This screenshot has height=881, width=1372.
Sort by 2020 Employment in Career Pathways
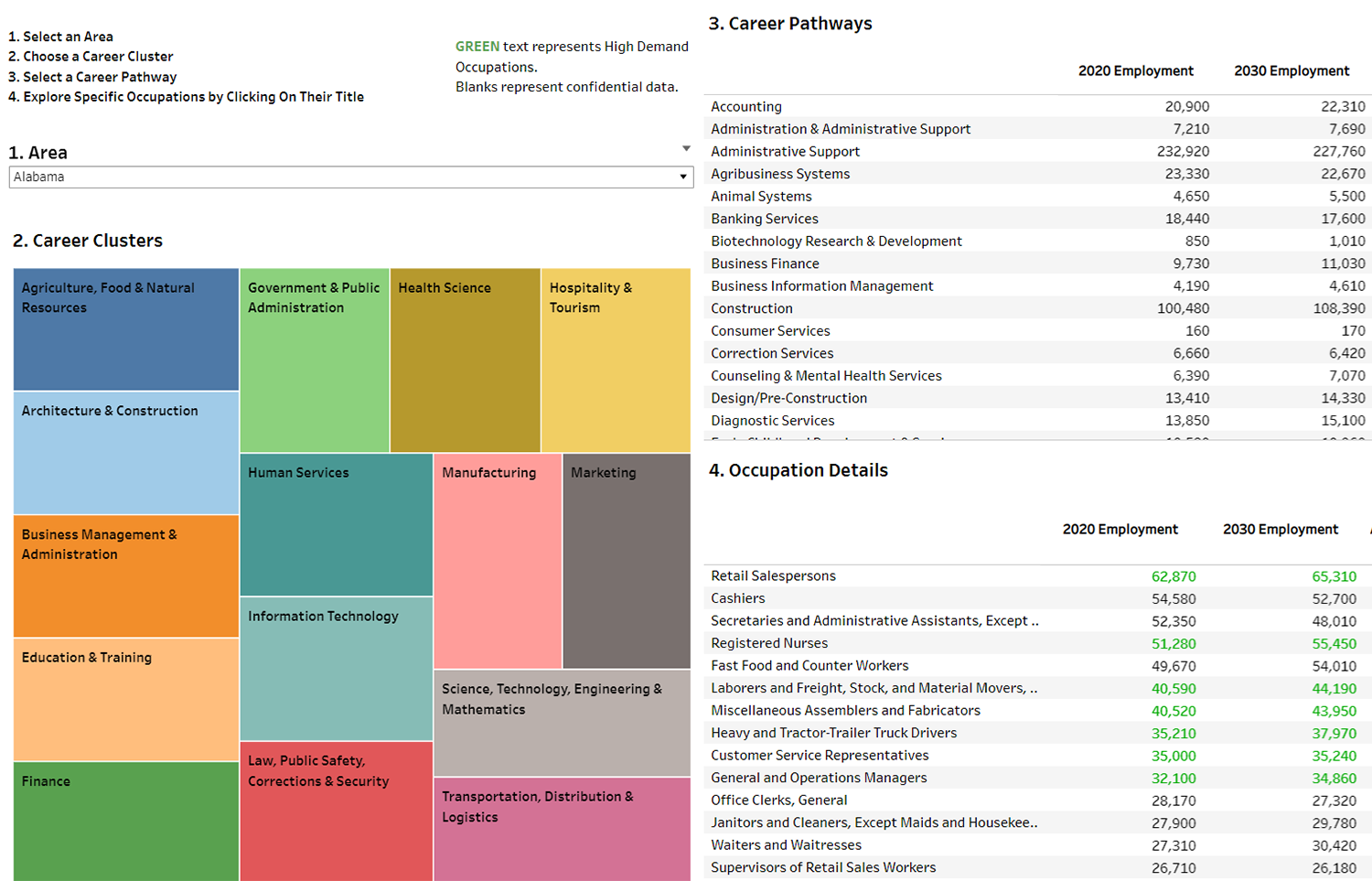pyautogui.click(x=1135, y=71)
